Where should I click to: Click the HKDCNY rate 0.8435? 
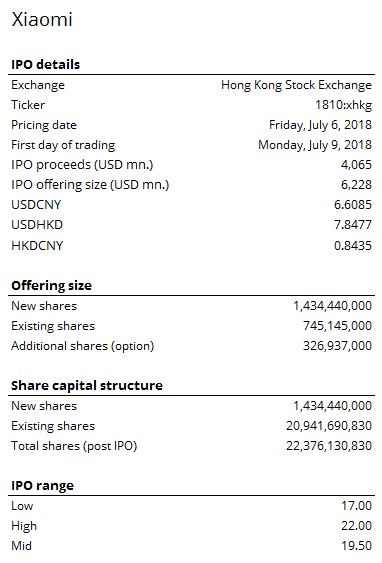[353, 246]
